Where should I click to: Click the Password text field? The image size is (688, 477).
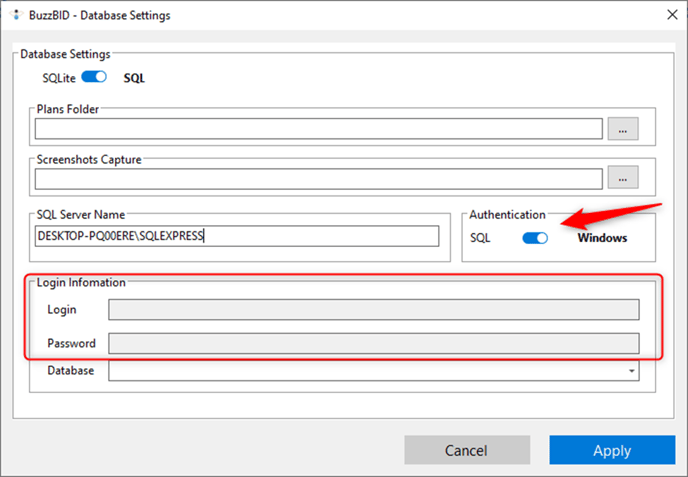point(374,343)
